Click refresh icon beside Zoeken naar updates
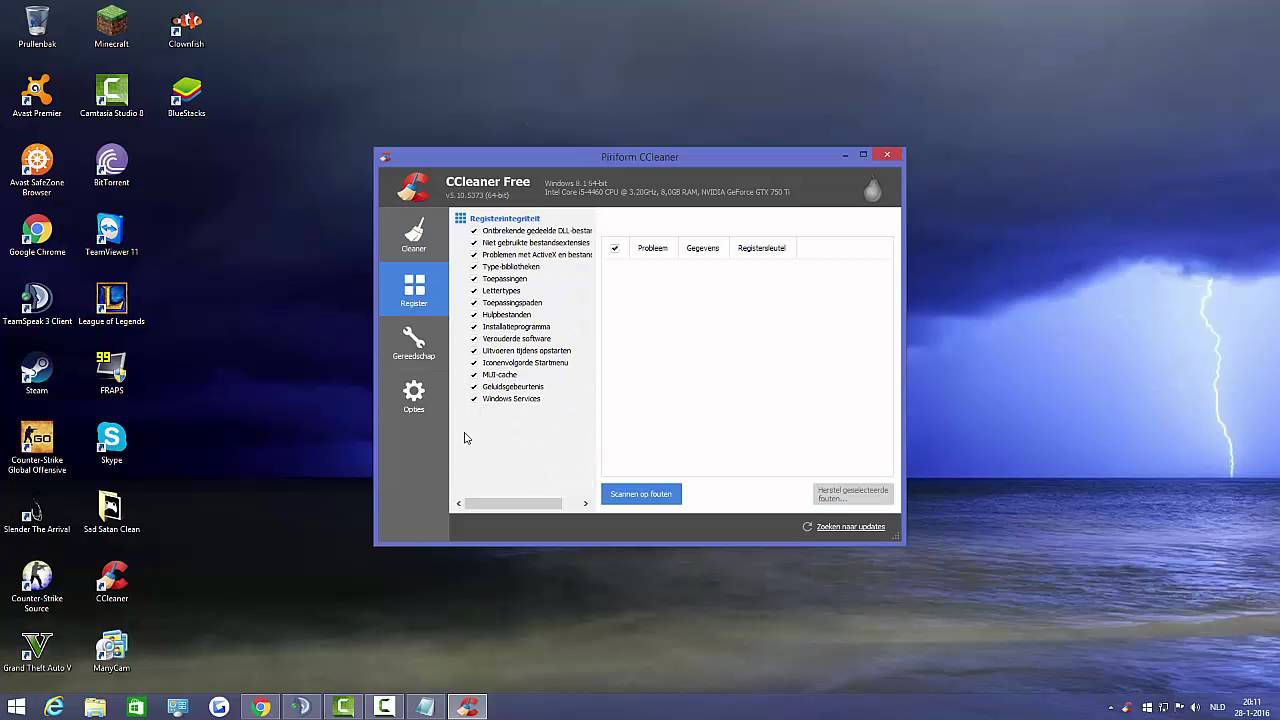 tap(807, 526)
